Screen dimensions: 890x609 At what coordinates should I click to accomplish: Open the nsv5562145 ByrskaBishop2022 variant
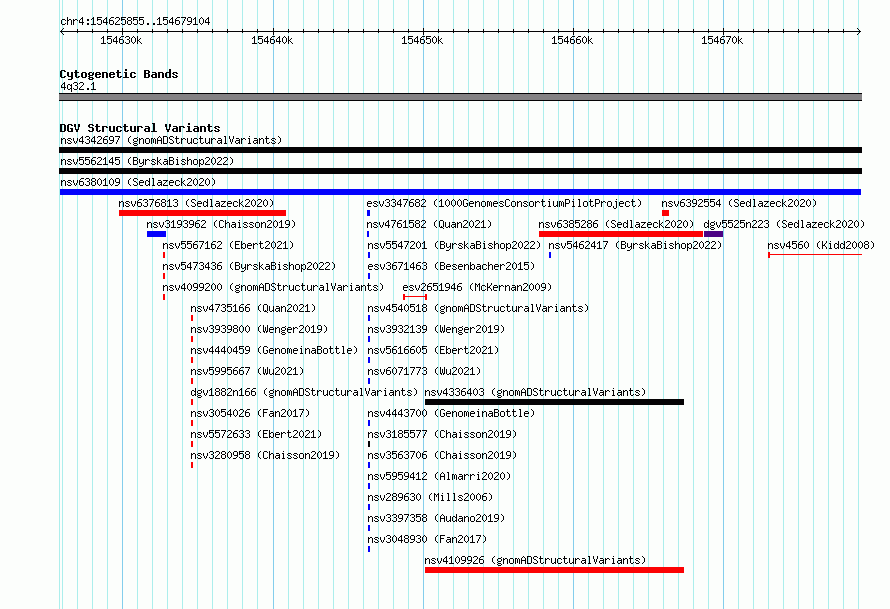pos(147,161)
